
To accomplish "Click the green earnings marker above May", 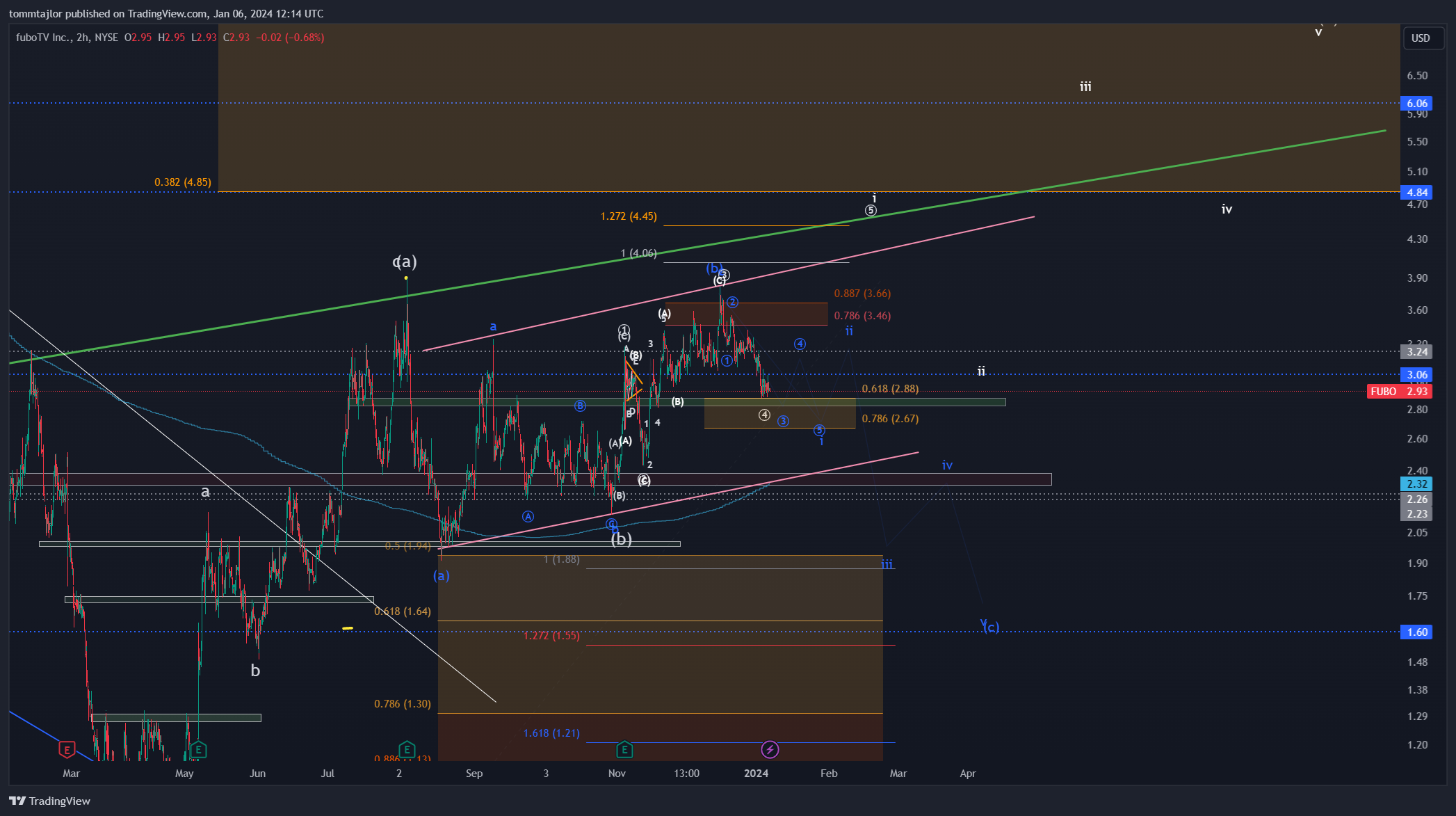I will pyautogui.click(x=199, y=749).
